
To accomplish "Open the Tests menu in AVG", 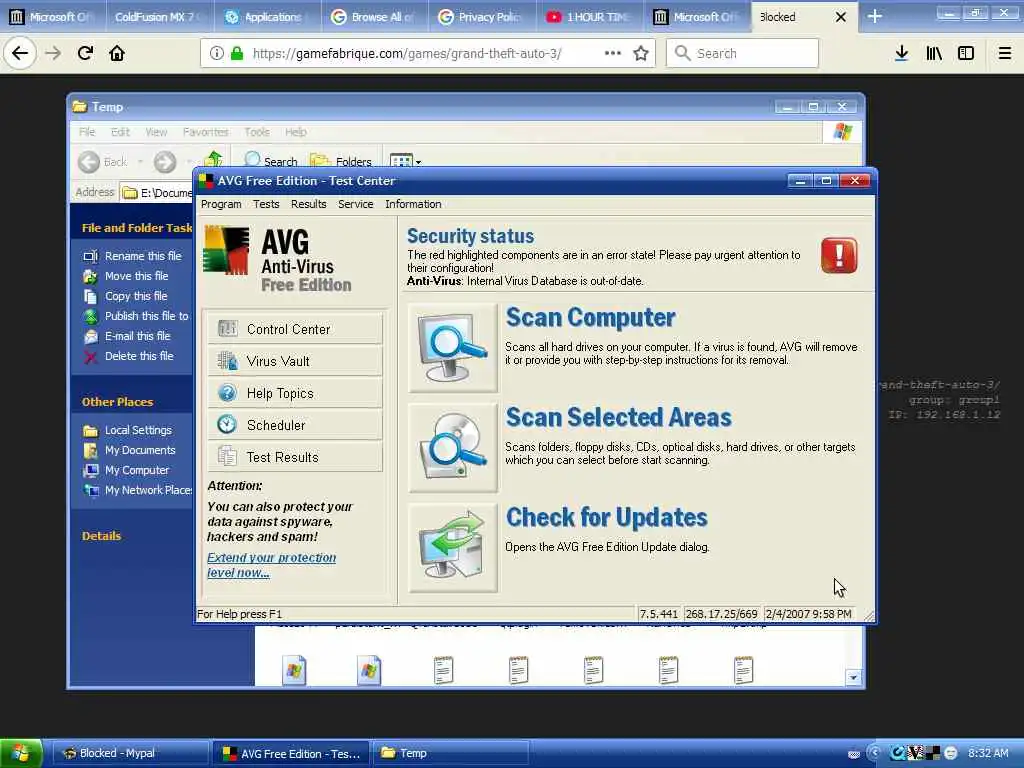I will [266, 204].
